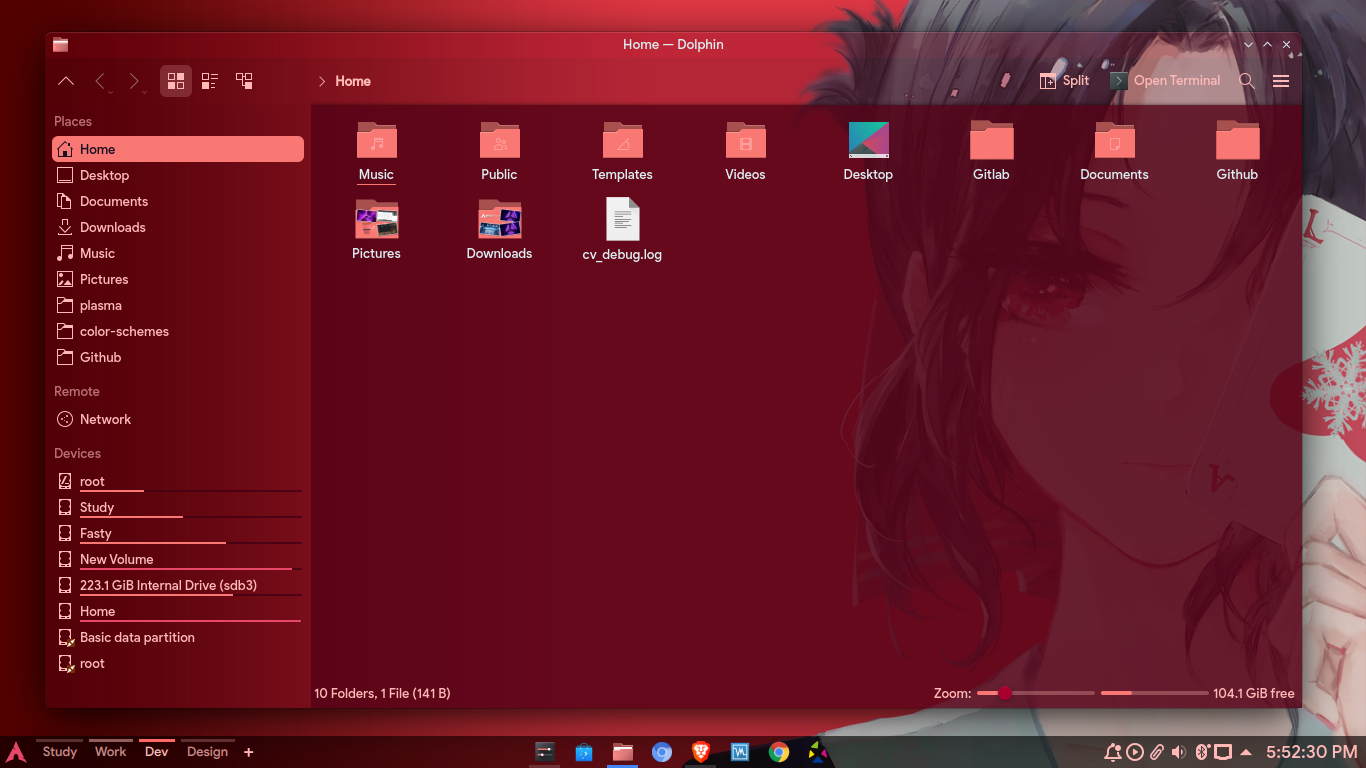Click the Split view button
The image size is (1366, 768).
tap(1065, 81)
